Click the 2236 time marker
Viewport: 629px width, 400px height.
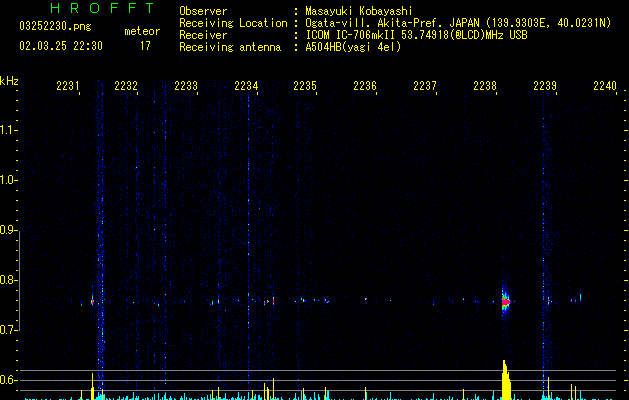[365, 86]
